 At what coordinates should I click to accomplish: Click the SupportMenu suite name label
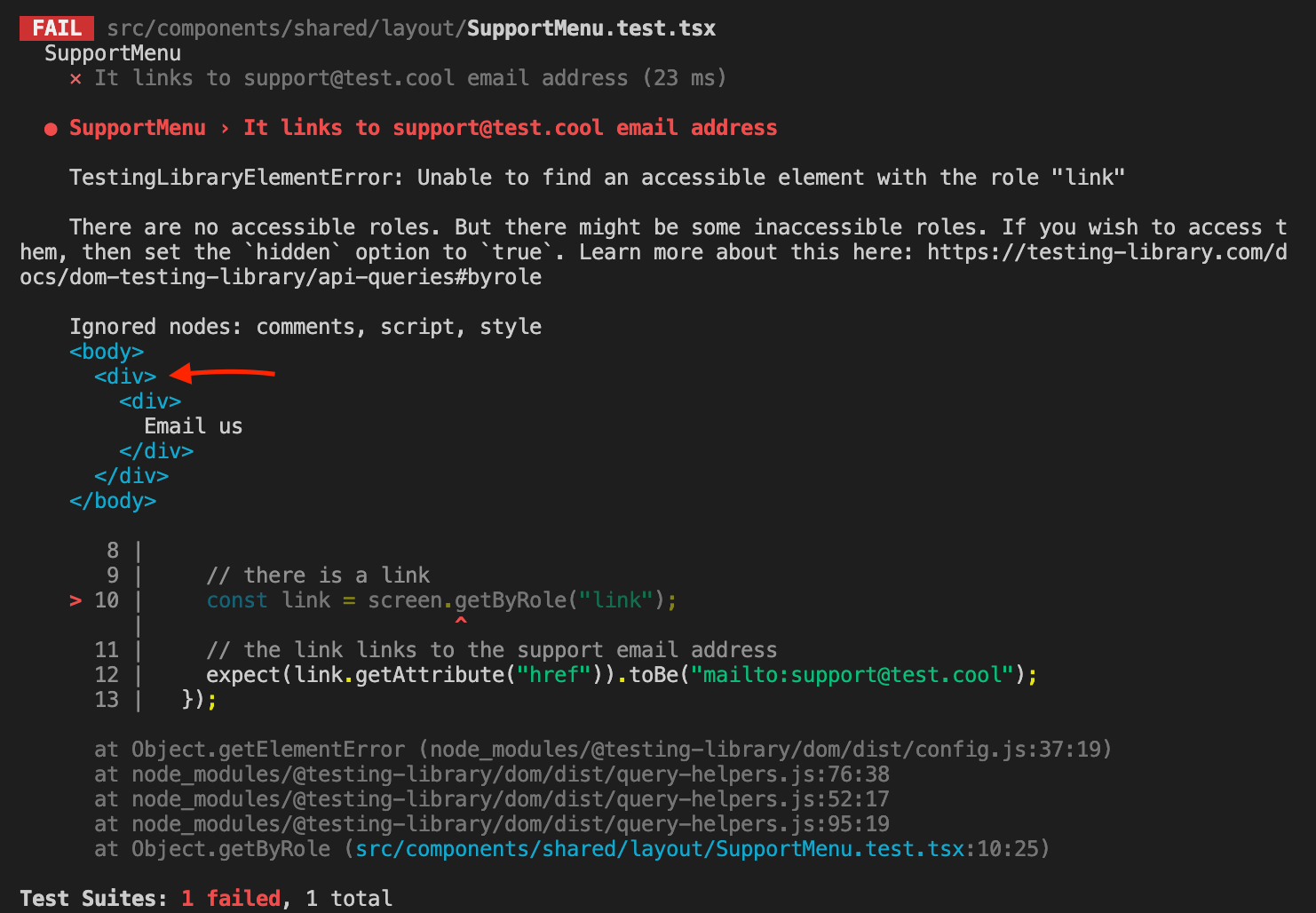click(112, 53)
